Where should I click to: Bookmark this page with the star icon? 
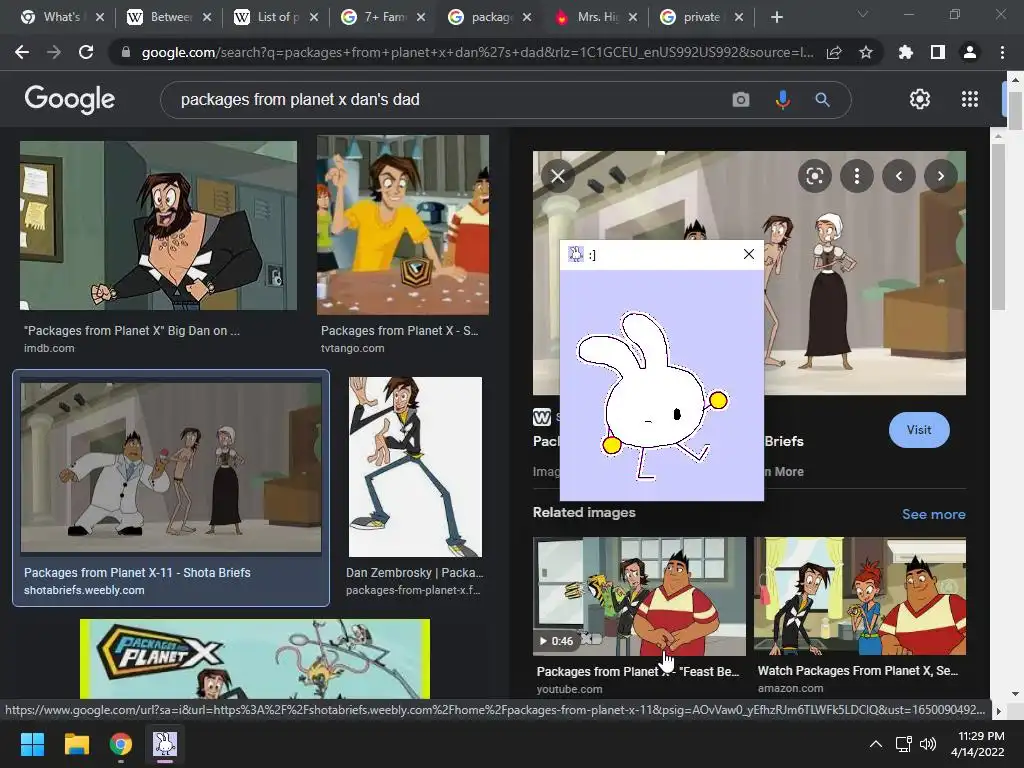coord(866,52)
